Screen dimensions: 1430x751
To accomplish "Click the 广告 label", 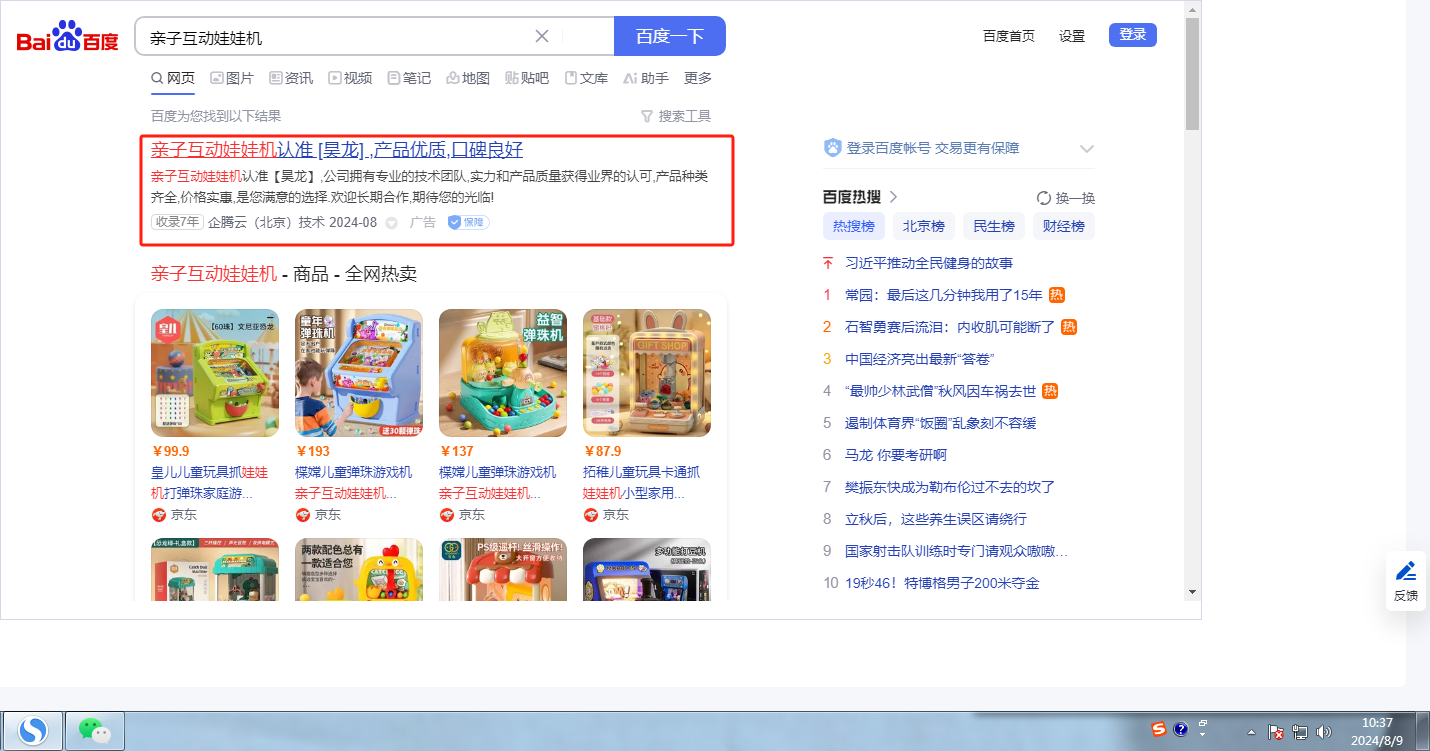I will (423, 222).
